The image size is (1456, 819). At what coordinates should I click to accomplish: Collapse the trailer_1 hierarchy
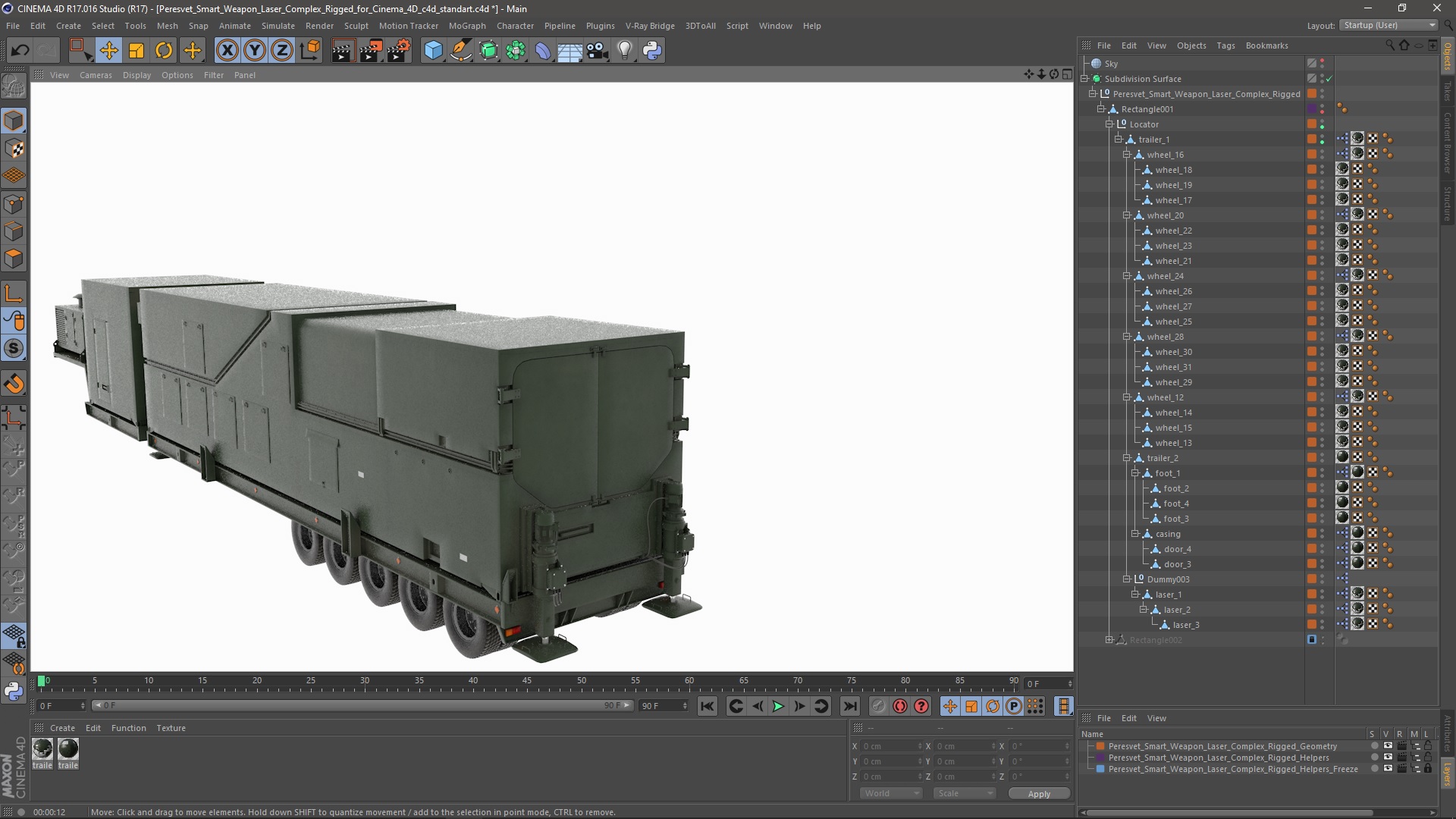pyautogui.click(x=1119, y=140)
